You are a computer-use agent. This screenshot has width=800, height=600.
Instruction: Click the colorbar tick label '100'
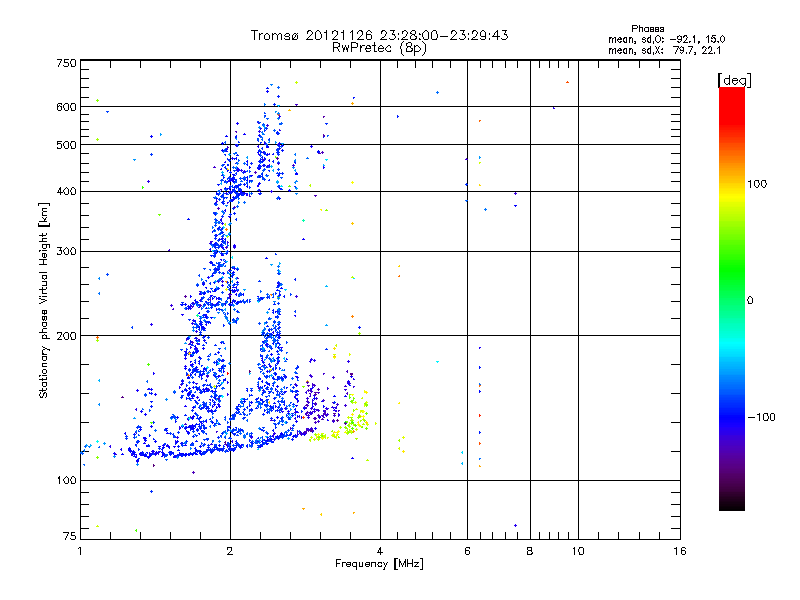[x=757, y=184]
